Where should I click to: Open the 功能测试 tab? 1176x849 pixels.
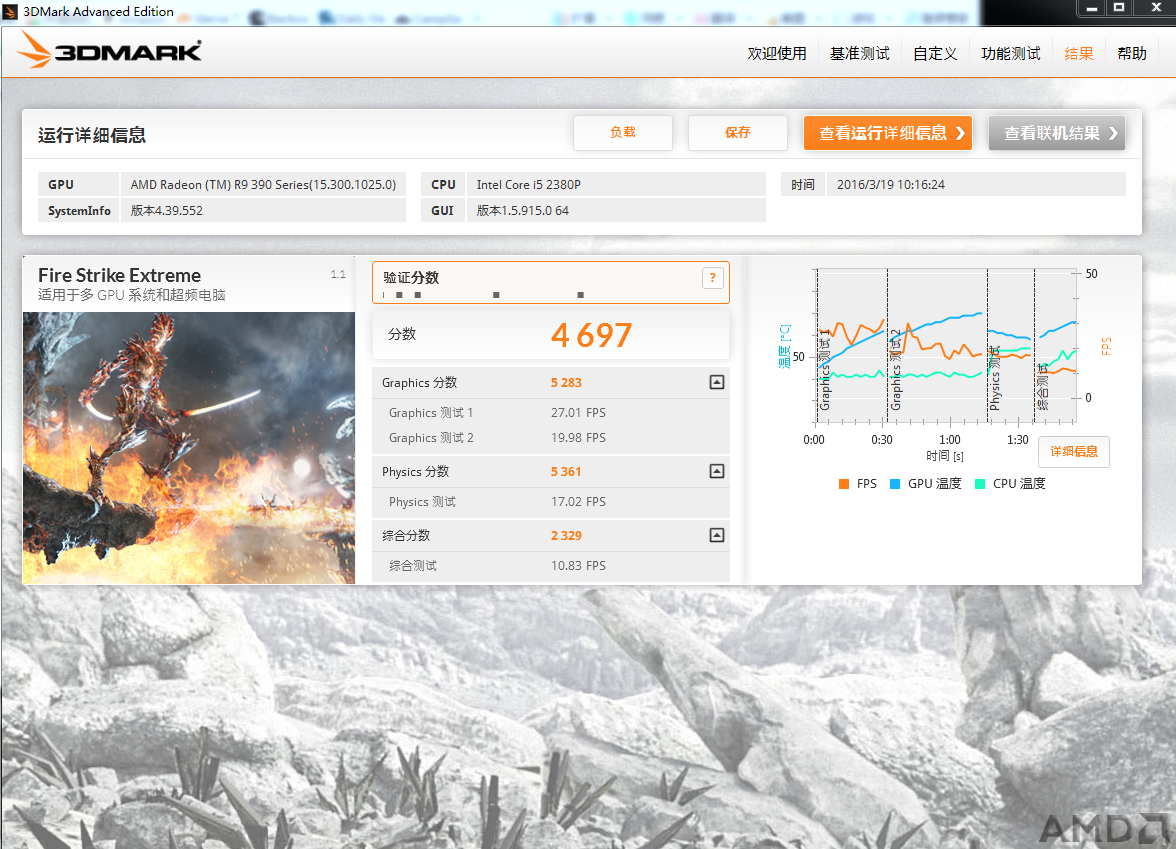click(1011, 53)
